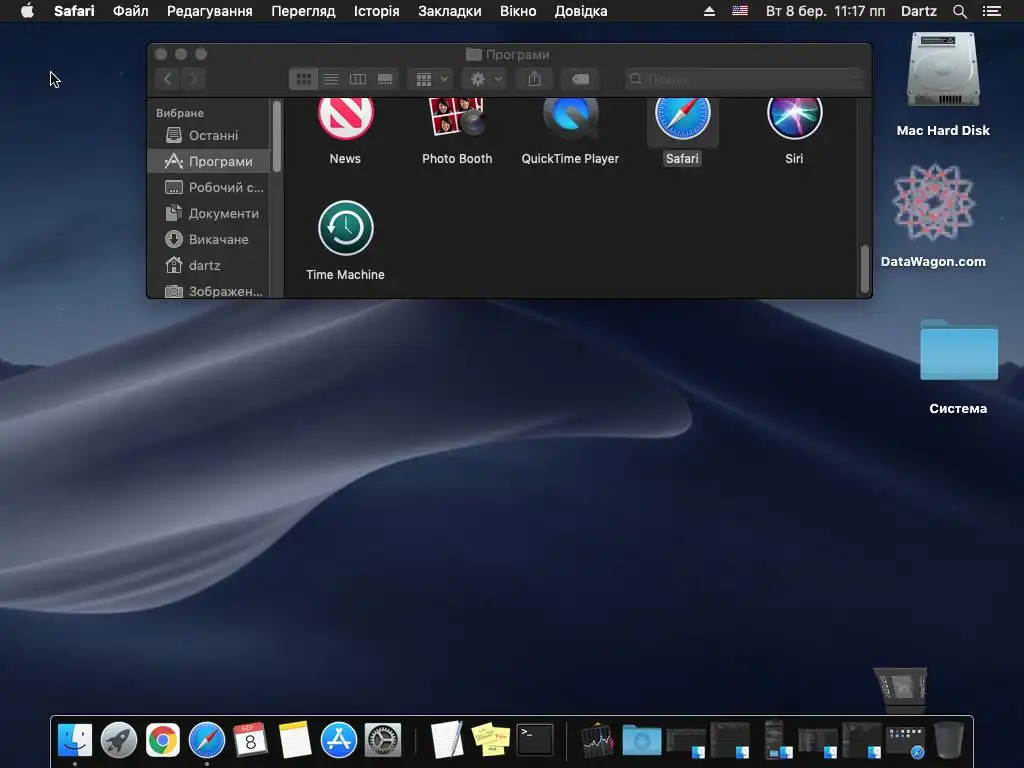This screenshot has width=1024, height=768.
Task: Open the item grouping dropdown in the Finder toolbar
Action: 430,79
